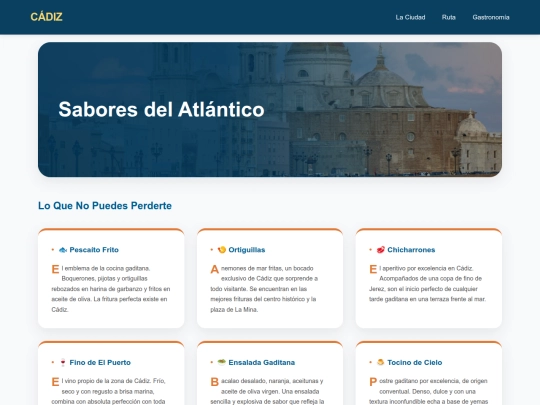Select the 'Sabores del Atlántico' hero title

coord(161,110)
